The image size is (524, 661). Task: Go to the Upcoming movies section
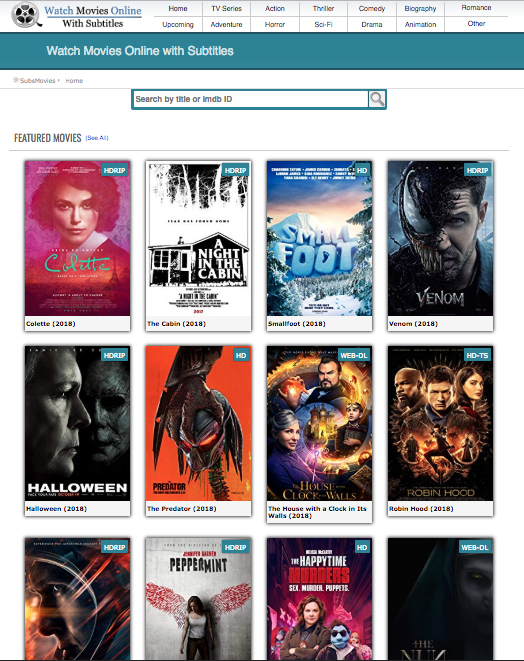178,24
